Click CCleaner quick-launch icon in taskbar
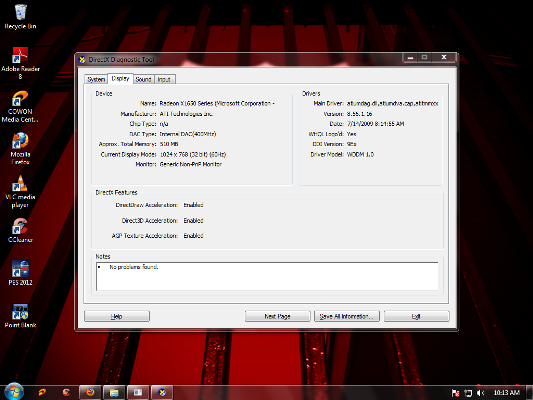Viewport: 533px width, 400px height. (x=66, y=392)
